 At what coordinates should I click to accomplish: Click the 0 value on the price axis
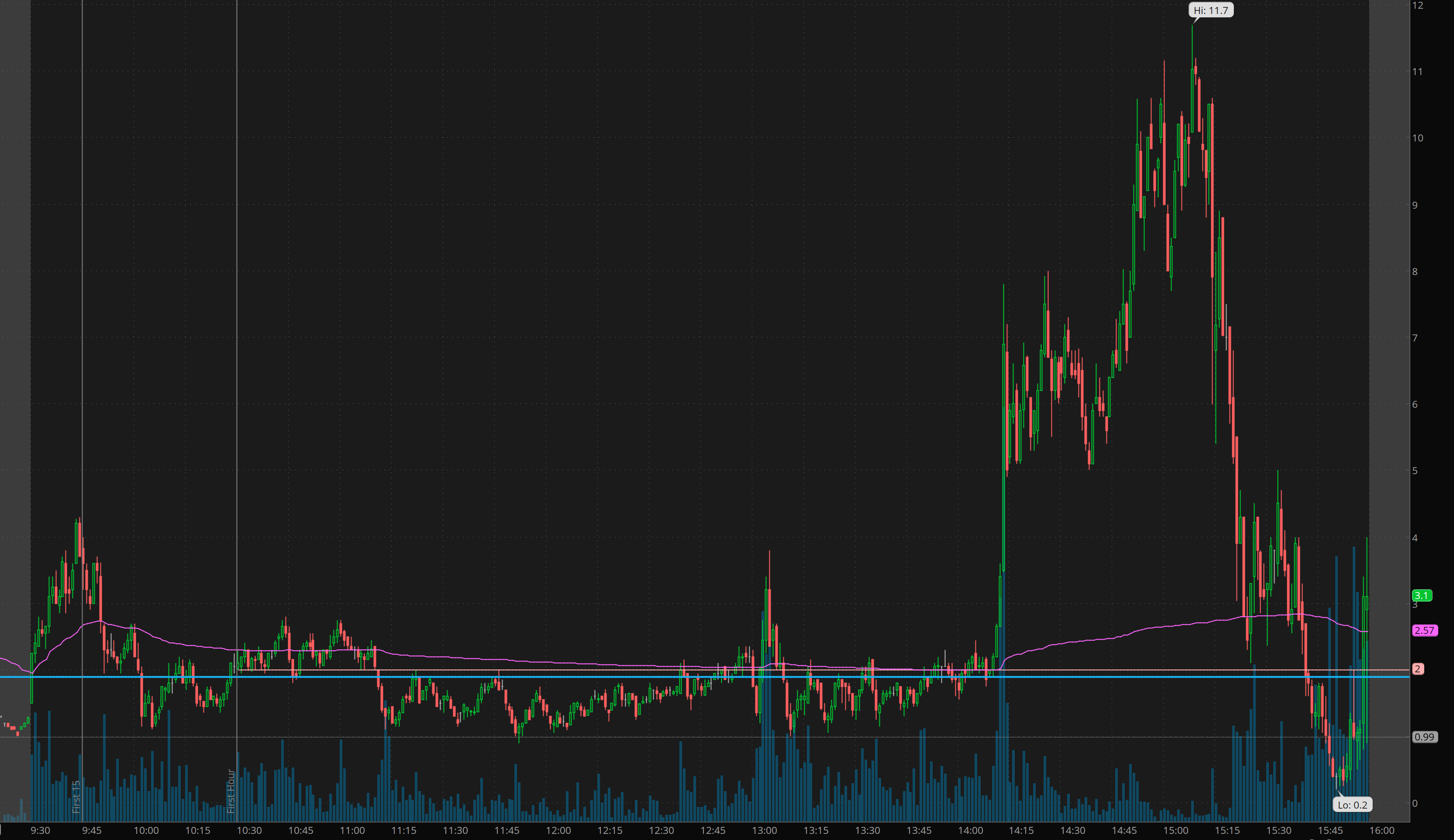click(1415, 803)
